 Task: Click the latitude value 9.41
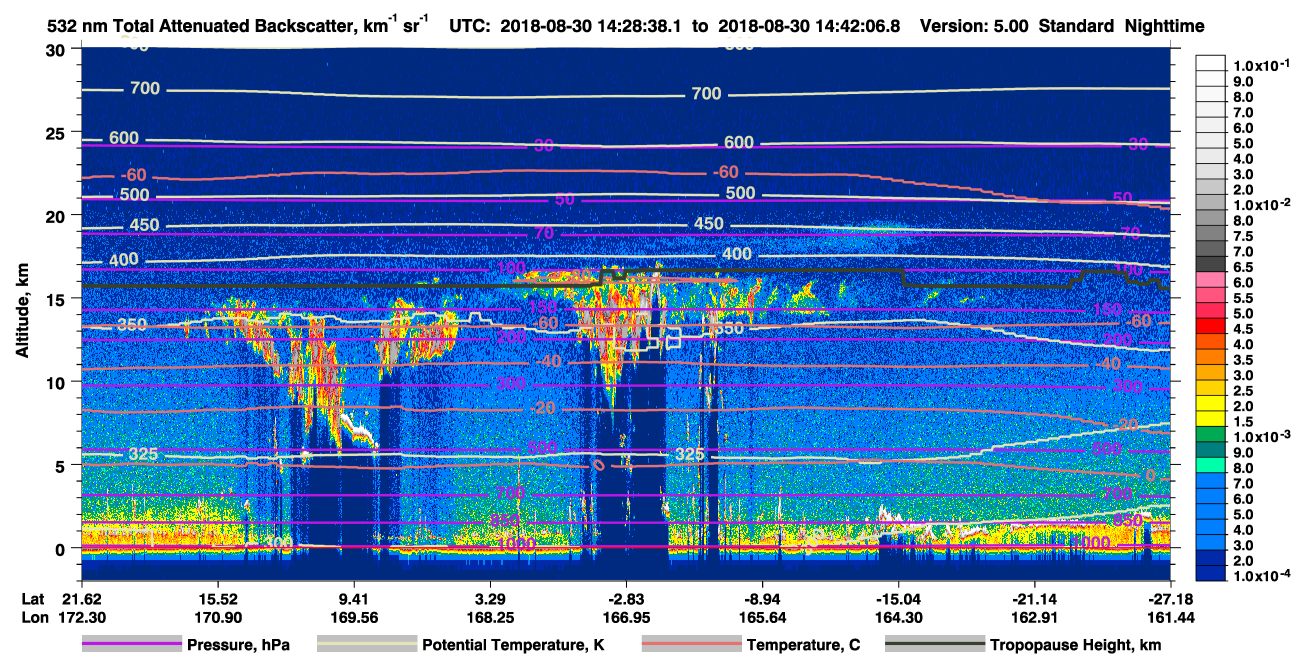point(353,597)
